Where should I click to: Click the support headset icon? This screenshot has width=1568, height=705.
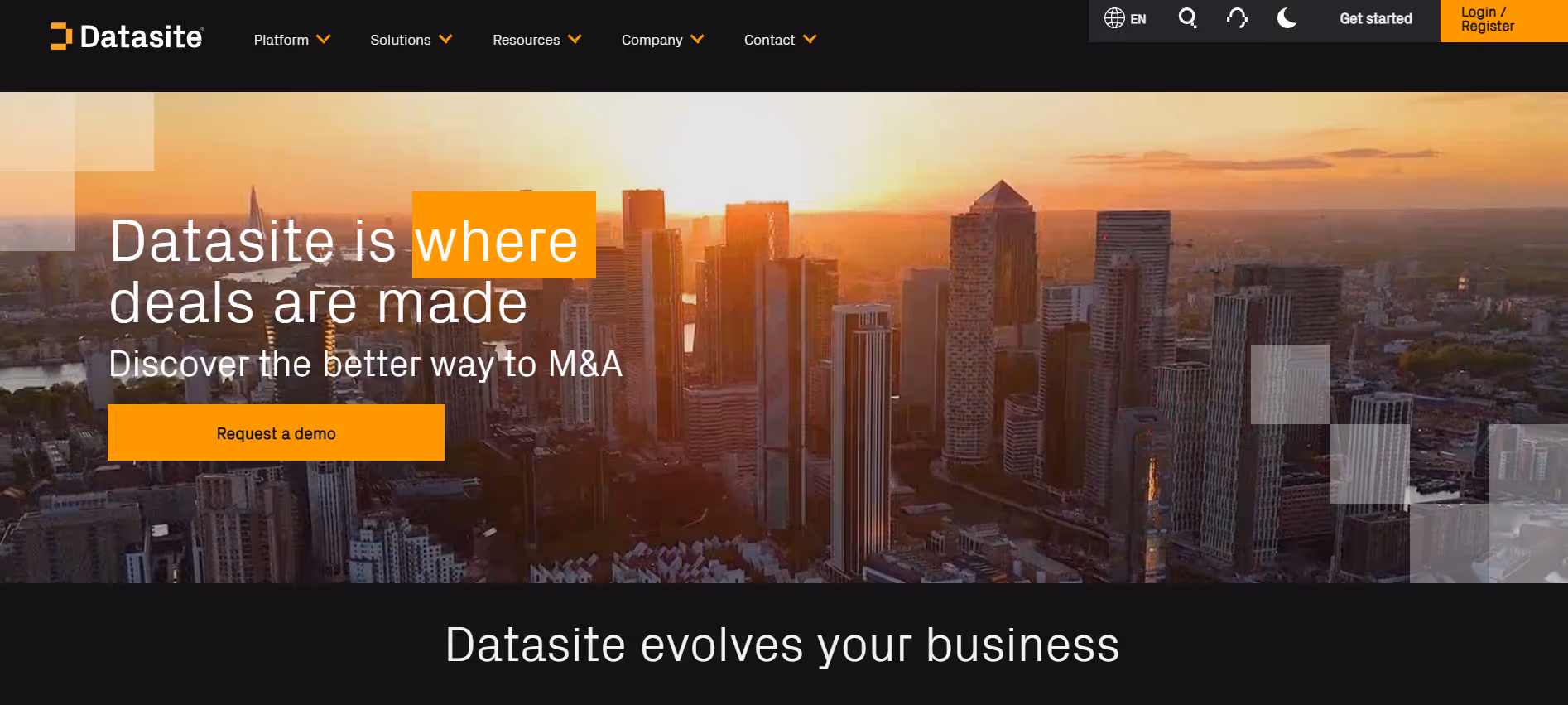[x=1237, y=18]
